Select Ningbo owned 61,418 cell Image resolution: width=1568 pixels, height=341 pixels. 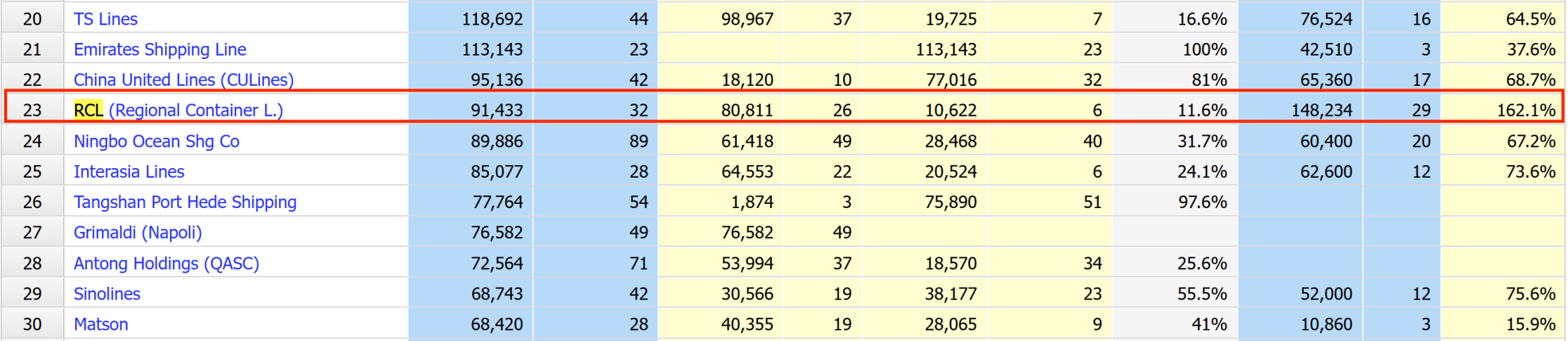(721, 141)
